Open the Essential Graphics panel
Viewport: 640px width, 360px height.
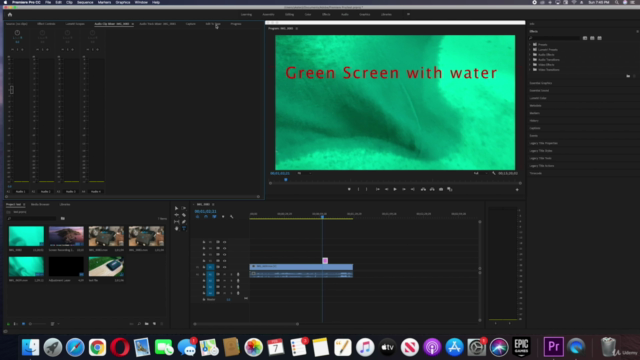coord(541,83)
